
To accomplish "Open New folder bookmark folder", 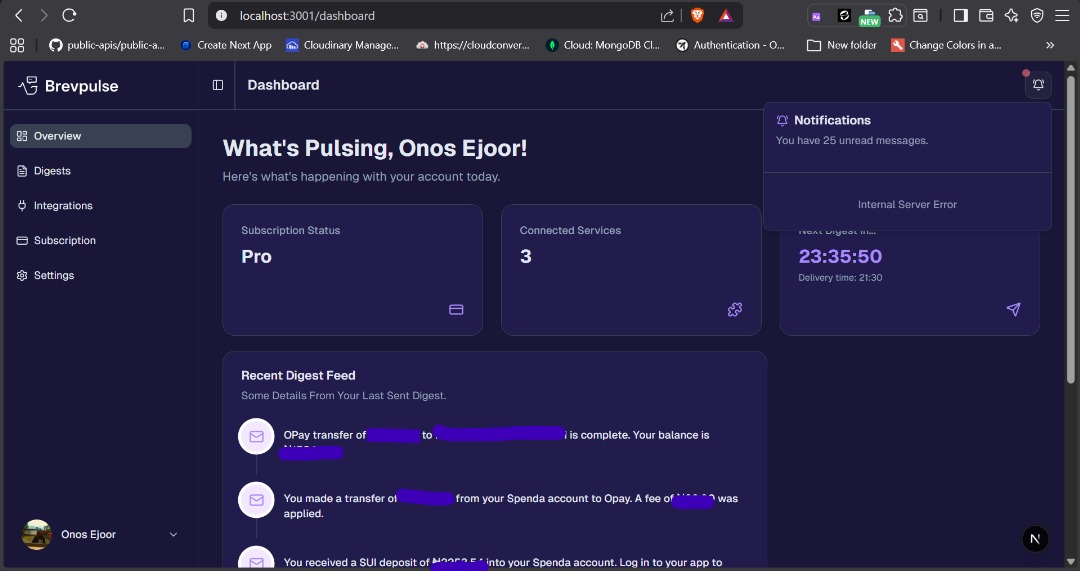I will click(842, 45).
